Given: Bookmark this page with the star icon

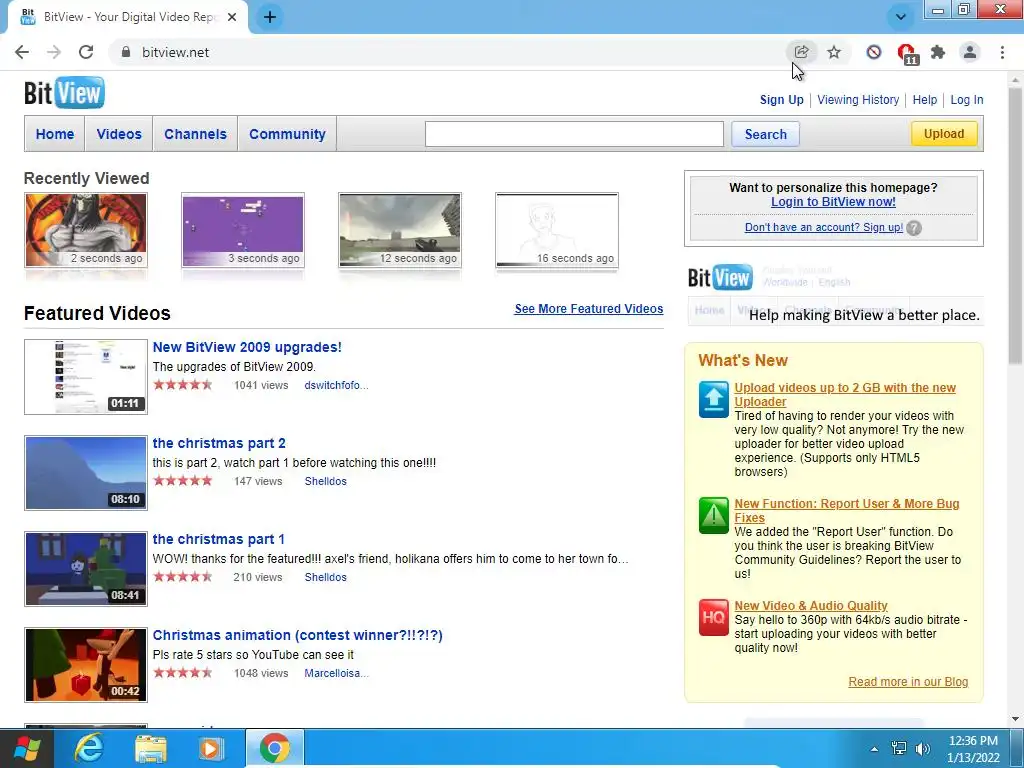Looking at the screenshot, I should [x=834, y=52].
